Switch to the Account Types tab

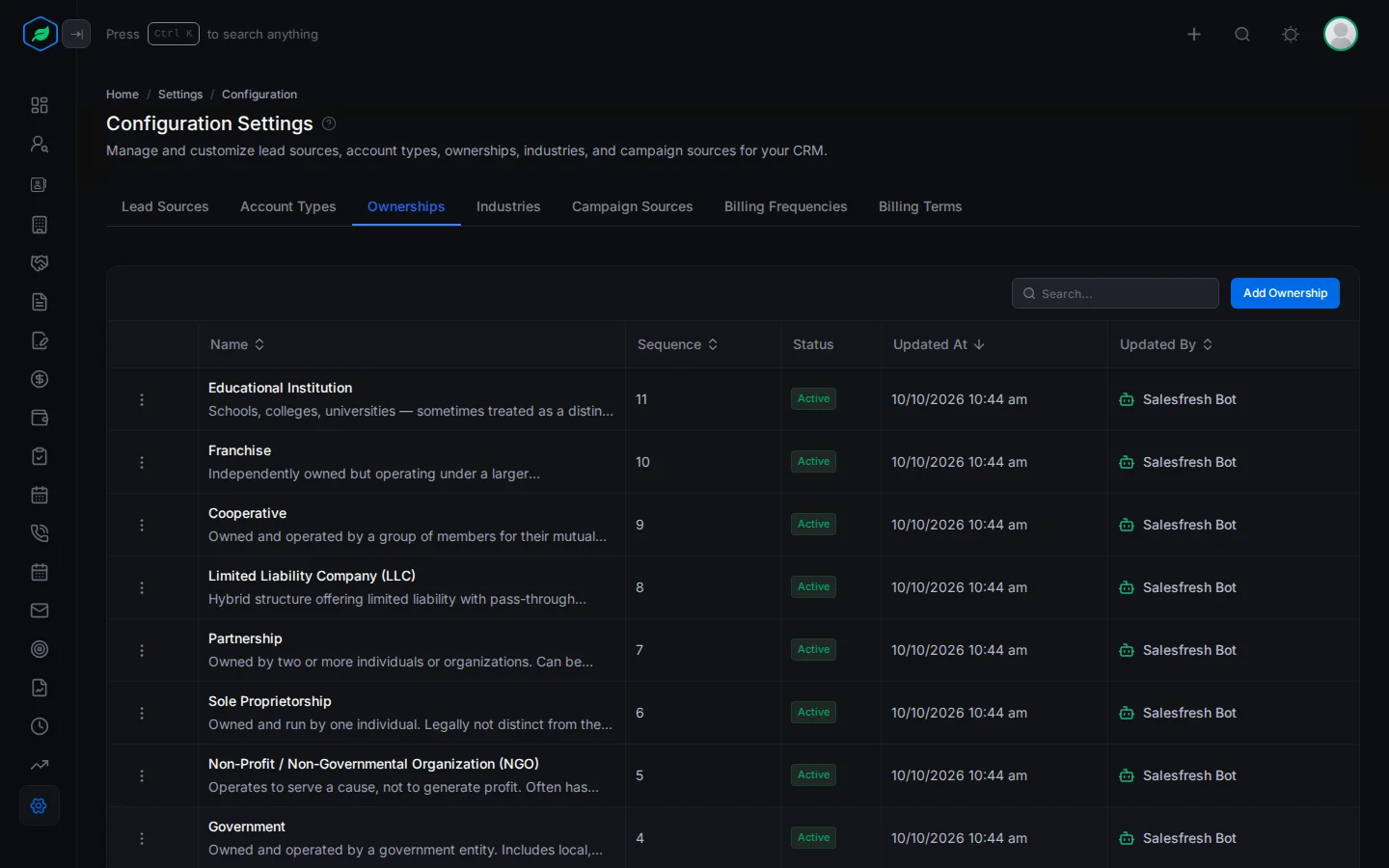click(288, 206)
